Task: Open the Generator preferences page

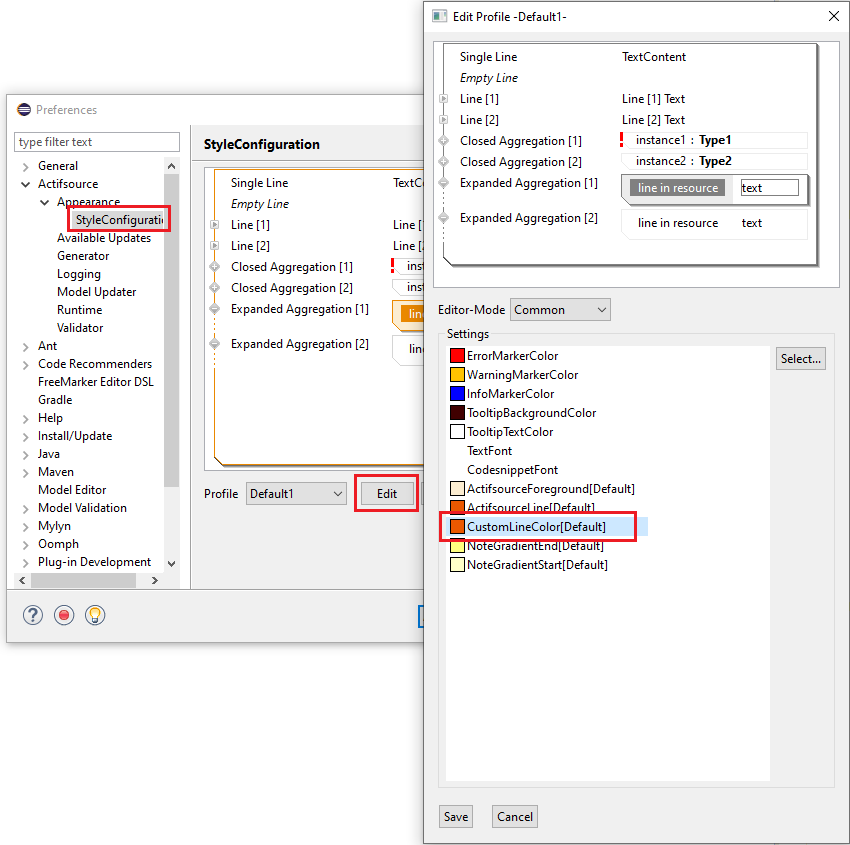Action: click(83, 256)
